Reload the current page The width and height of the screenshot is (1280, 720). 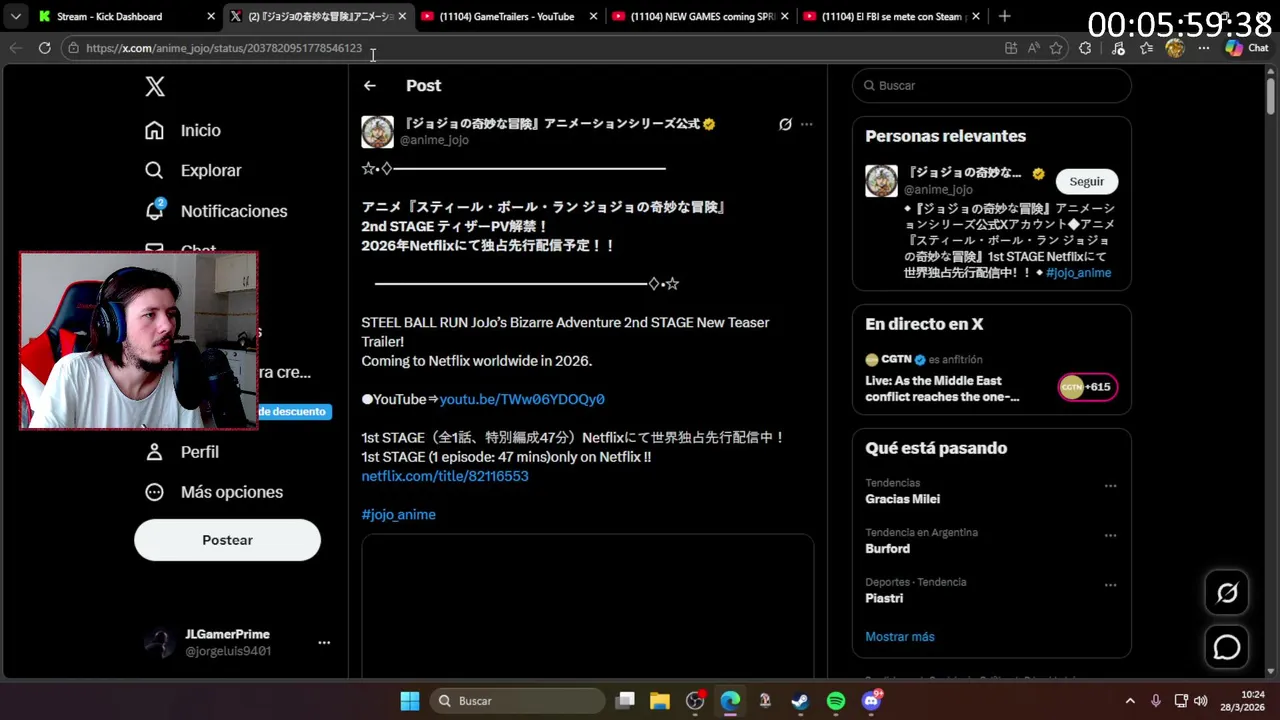(44, 48)
